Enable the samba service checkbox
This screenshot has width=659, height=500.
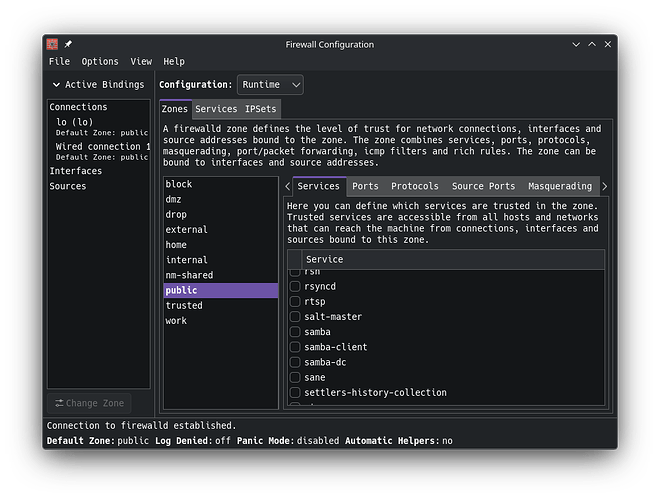pos(295,332)
